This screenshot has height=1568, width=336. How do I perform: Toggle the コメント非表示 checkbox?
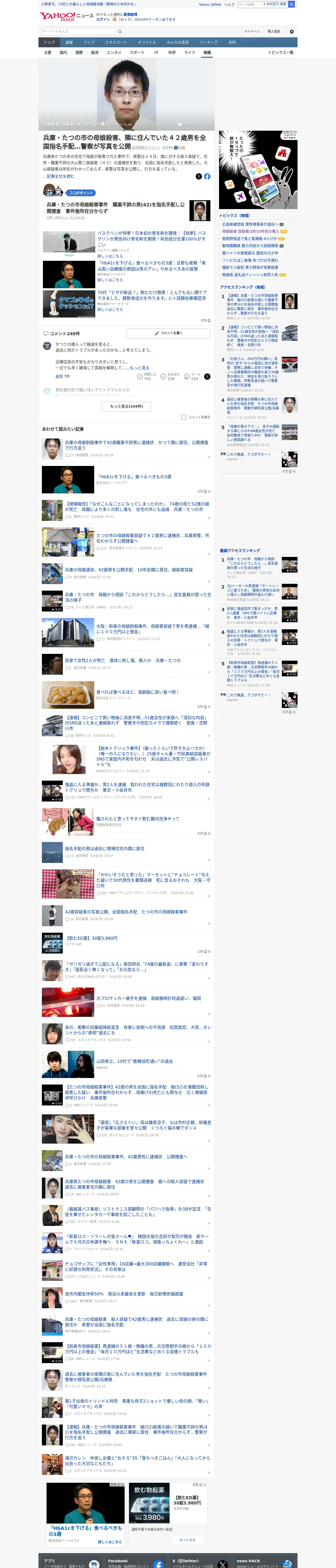pyautogui.click(x=183, y=417)
